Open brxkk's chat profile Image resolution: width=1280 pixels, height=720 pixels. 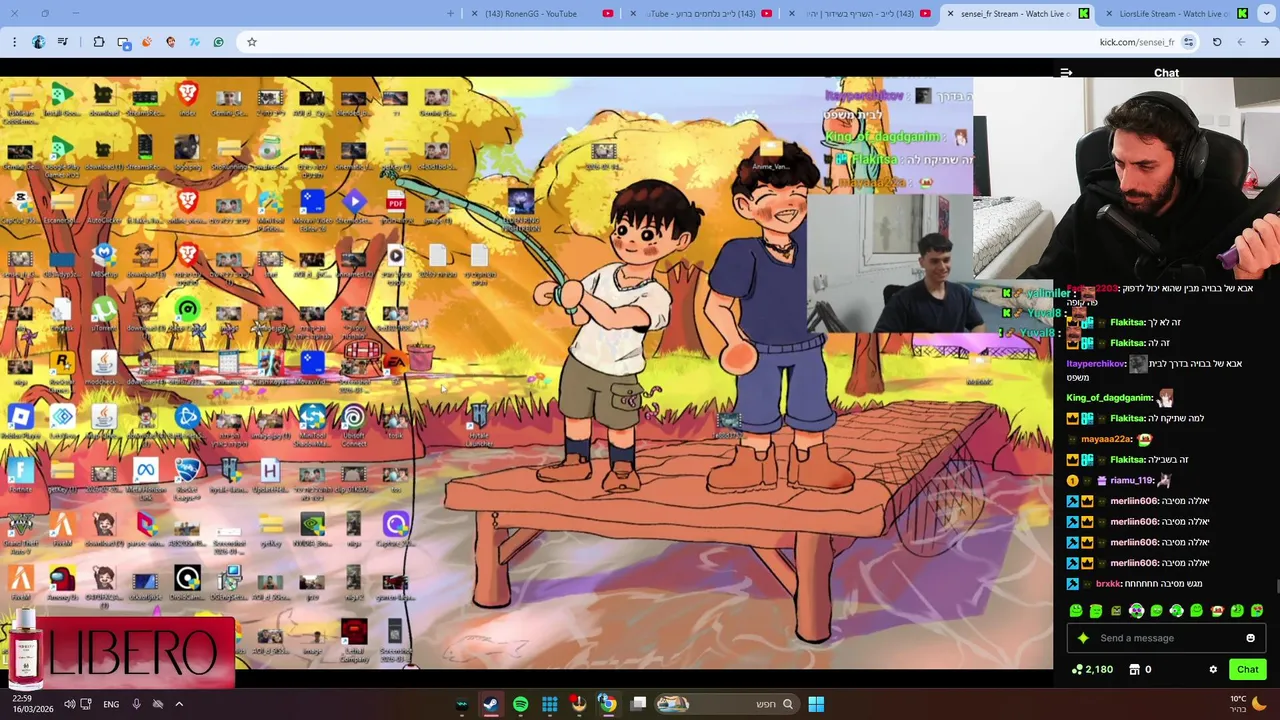1108,584
